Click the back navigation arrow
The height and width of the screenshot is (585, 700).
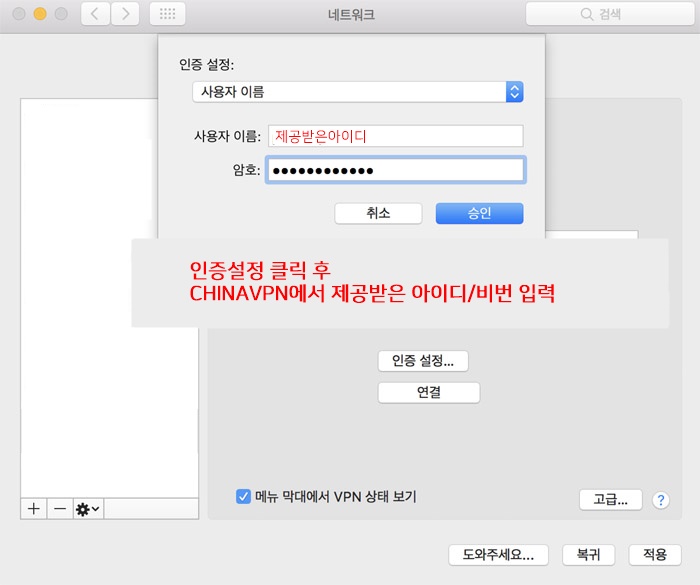pos(95,14)
